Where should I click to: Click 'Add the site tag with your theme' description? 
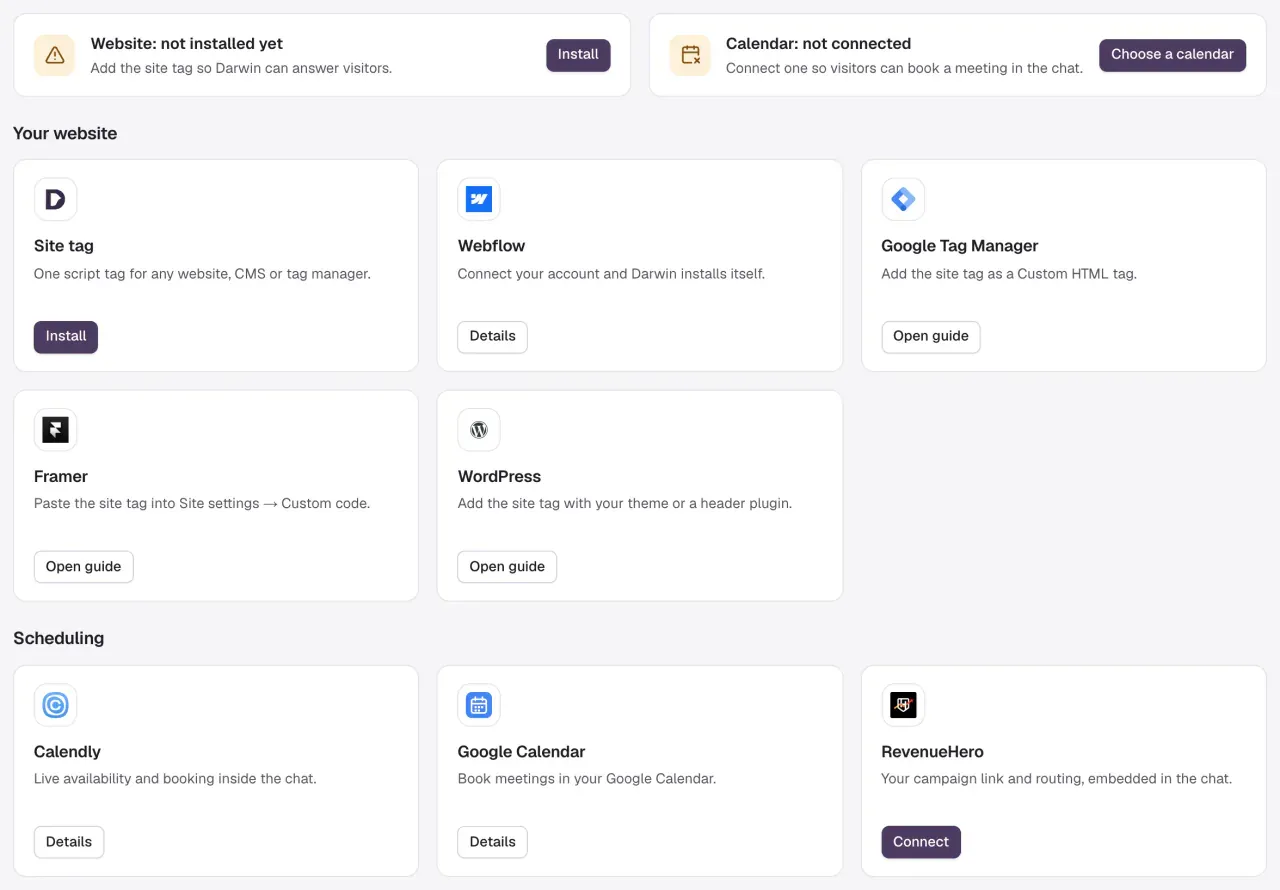[625, 504]
